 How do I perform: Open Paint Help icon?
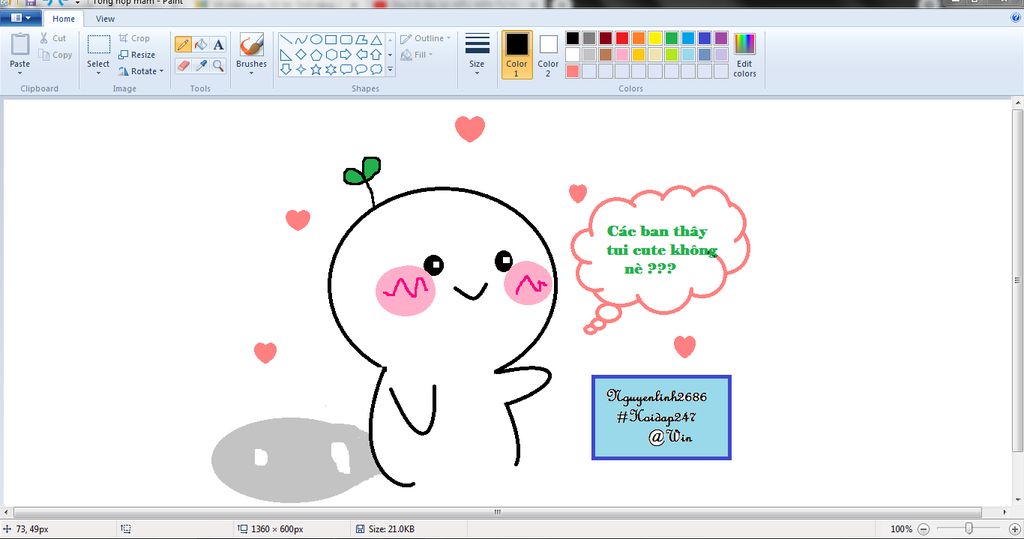click(x=1016, y=18)
